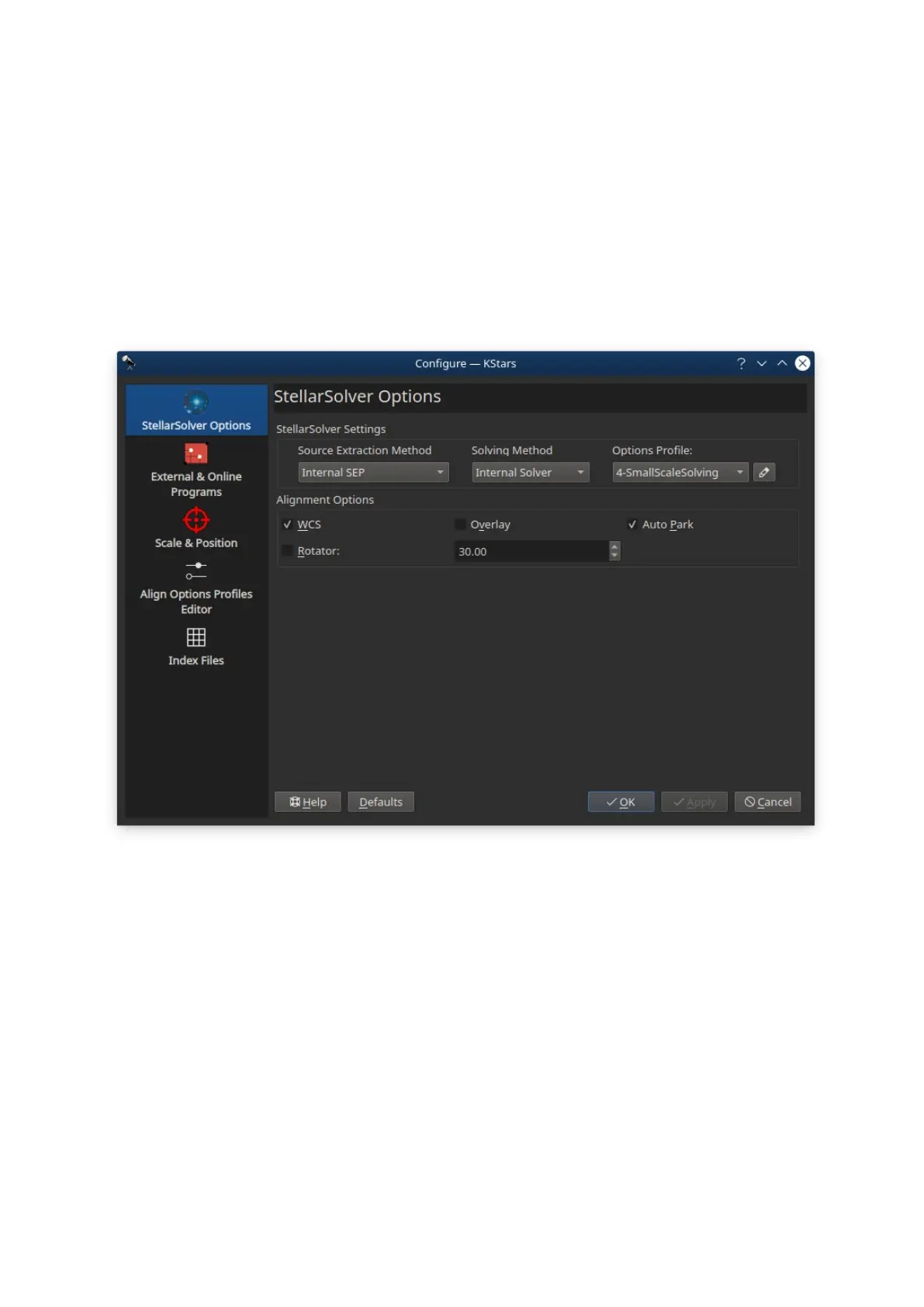Click the Rotator value field showing 30.00
The image size is (924, 1307).
pos(531,551)
